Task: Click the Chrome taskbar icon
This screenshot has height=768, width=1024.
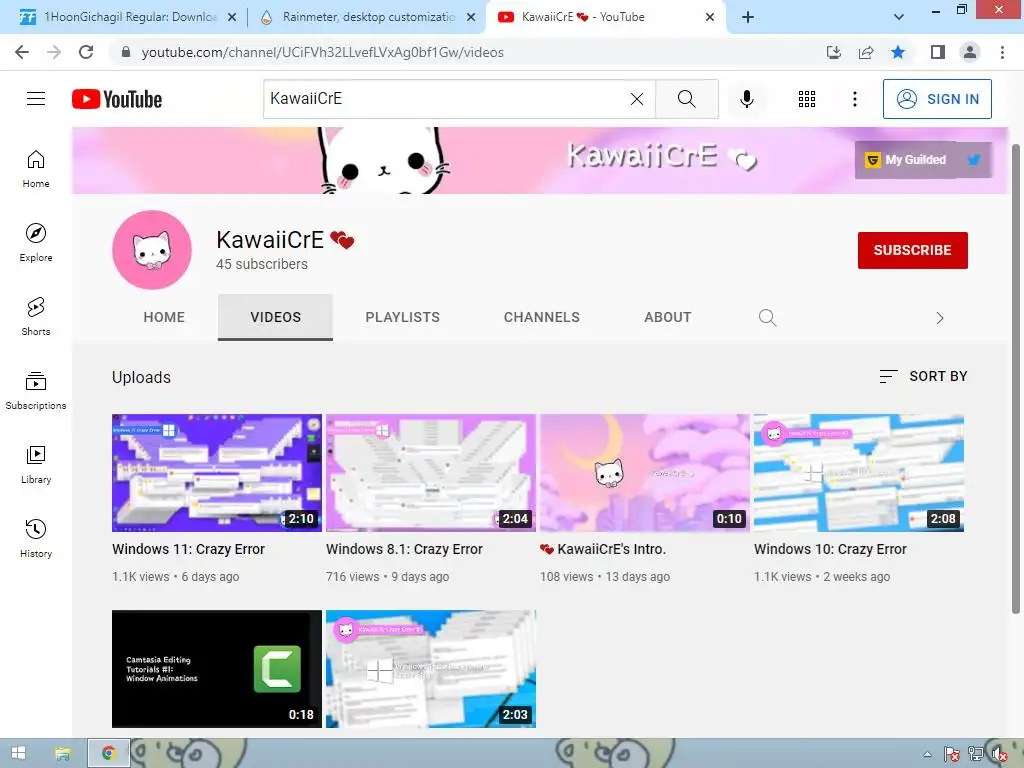Action: (108, 753)
